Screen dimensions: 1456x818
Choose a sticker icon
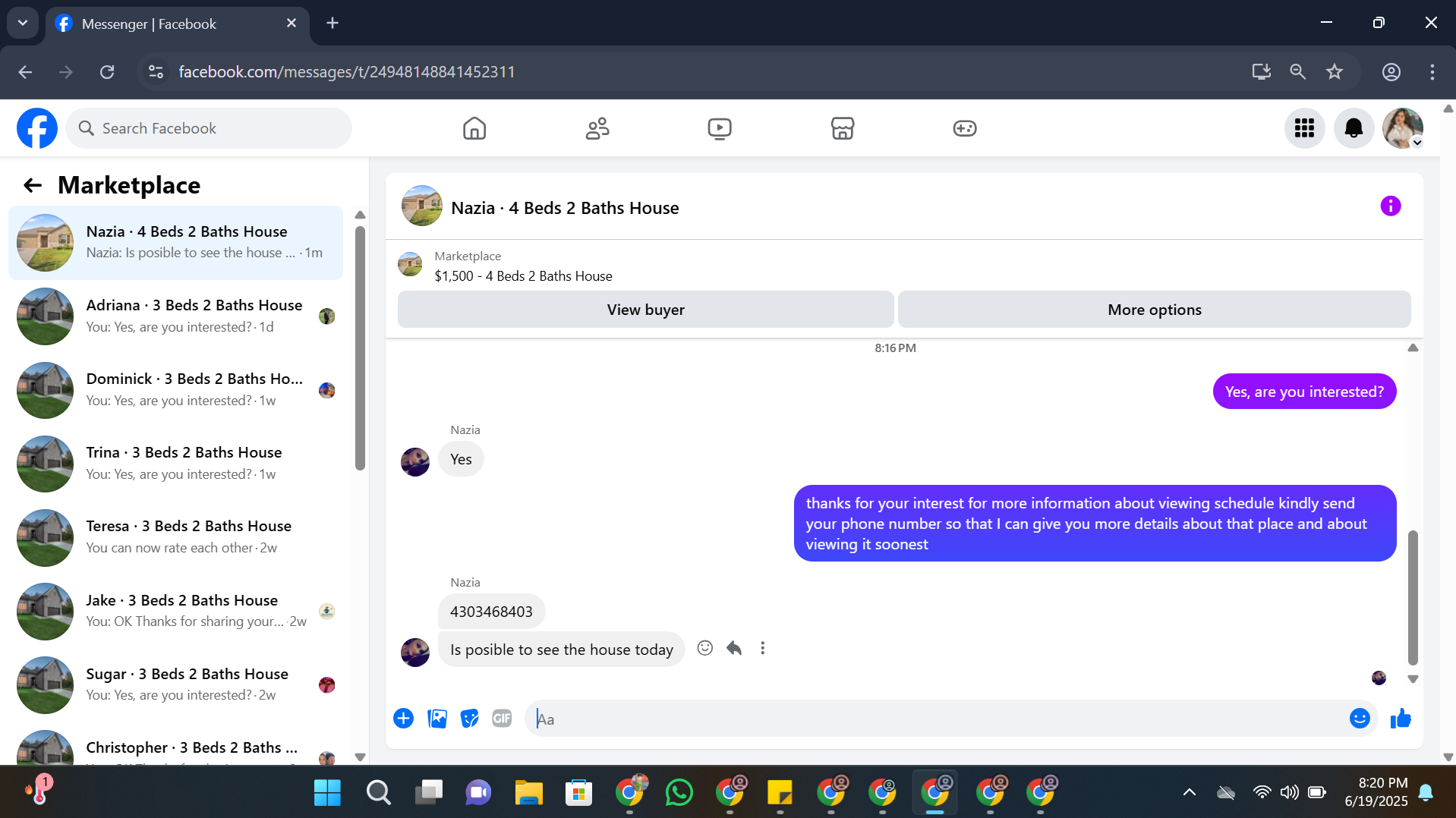tap(470, 719)
